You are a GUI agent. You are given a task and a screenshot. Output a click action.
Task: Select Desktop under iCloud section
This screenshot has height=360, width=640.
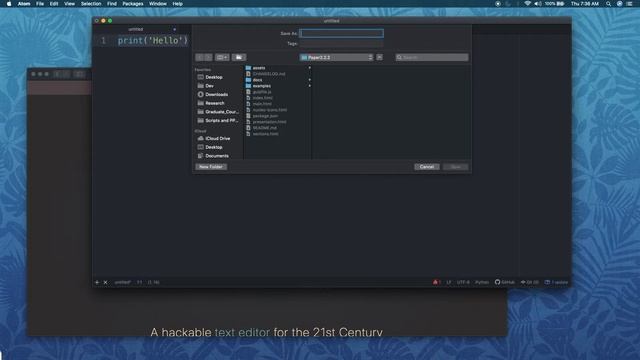[213, 147]
